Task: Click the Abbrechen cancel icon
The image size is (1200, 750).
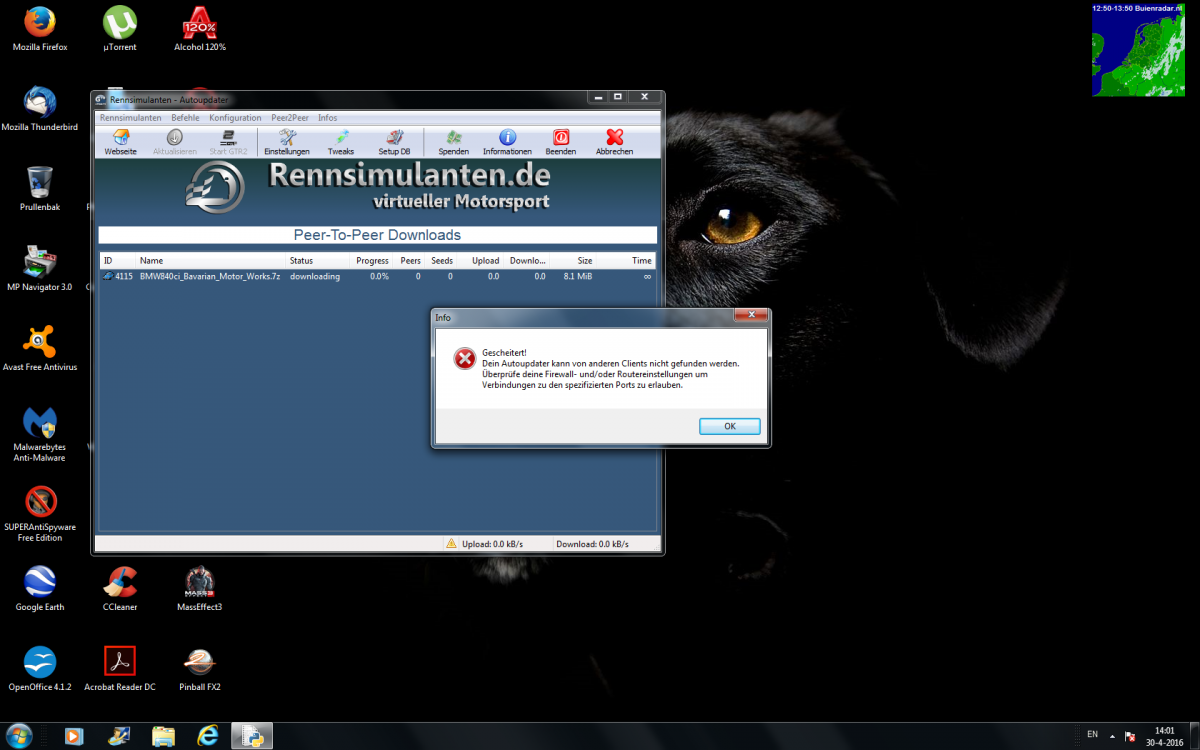Action: tap(614, 142)
